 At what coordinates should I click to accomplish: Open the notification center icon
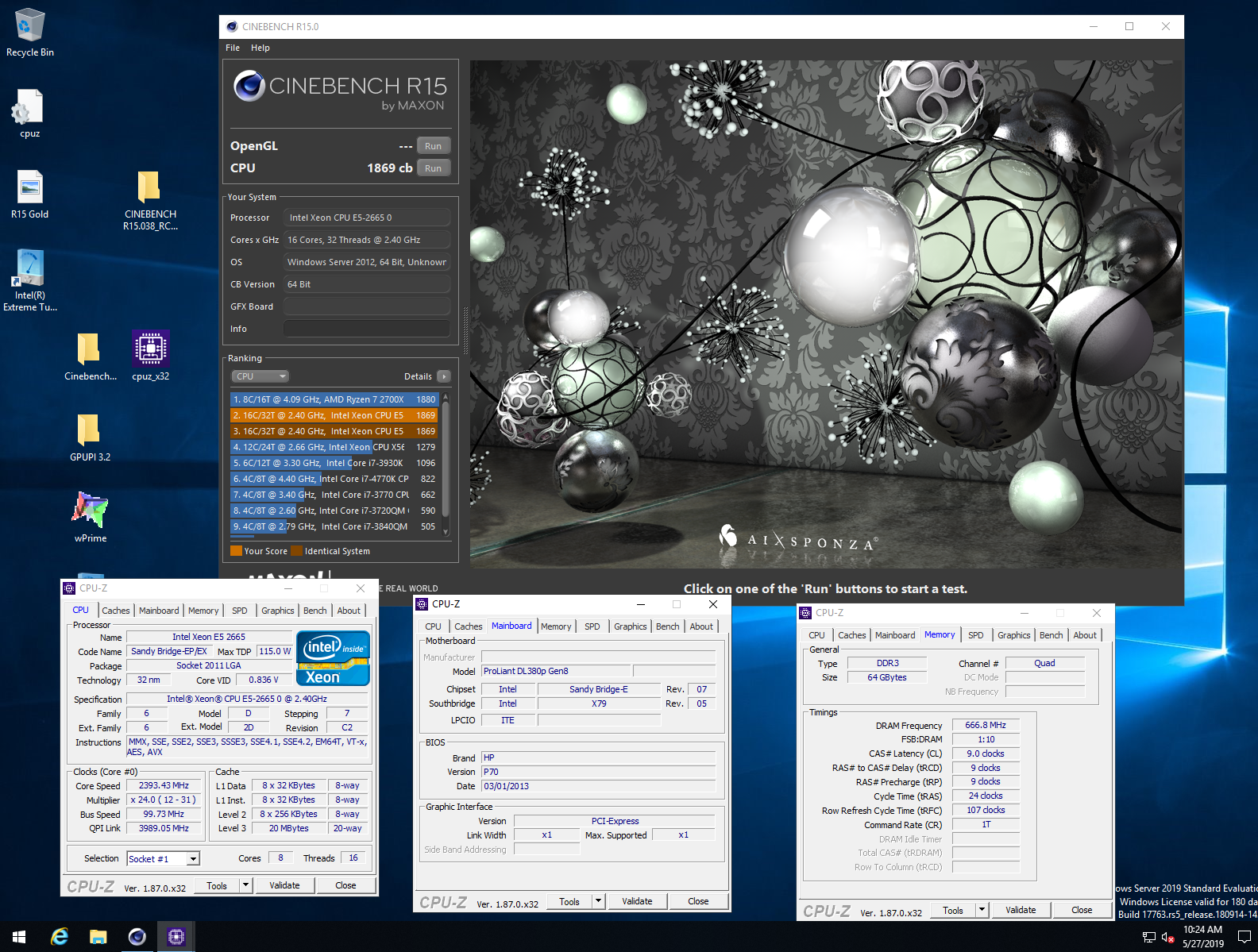[x=1244, y=937]
